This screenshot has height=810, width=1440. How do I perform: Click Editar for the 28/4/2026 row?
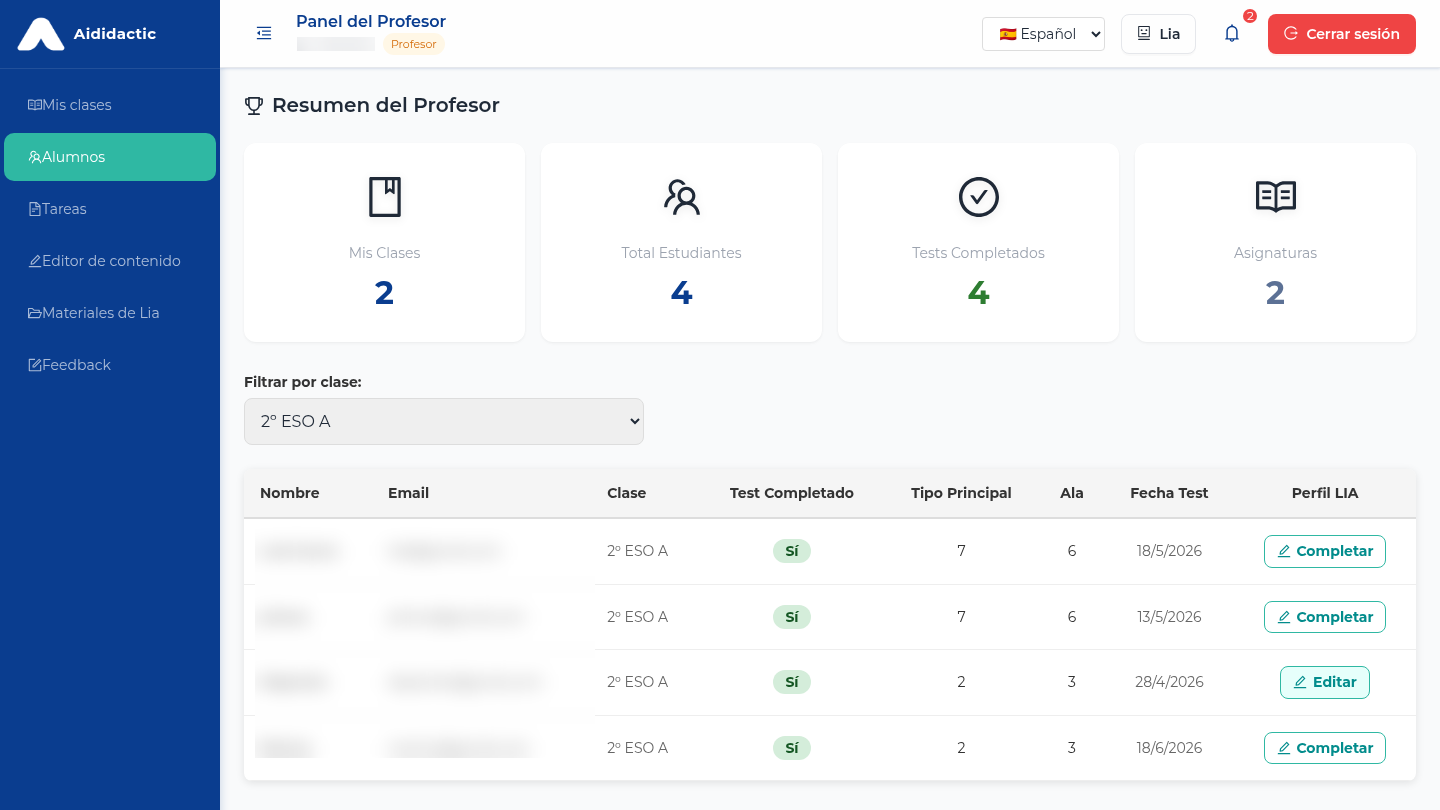(1325, 682)
